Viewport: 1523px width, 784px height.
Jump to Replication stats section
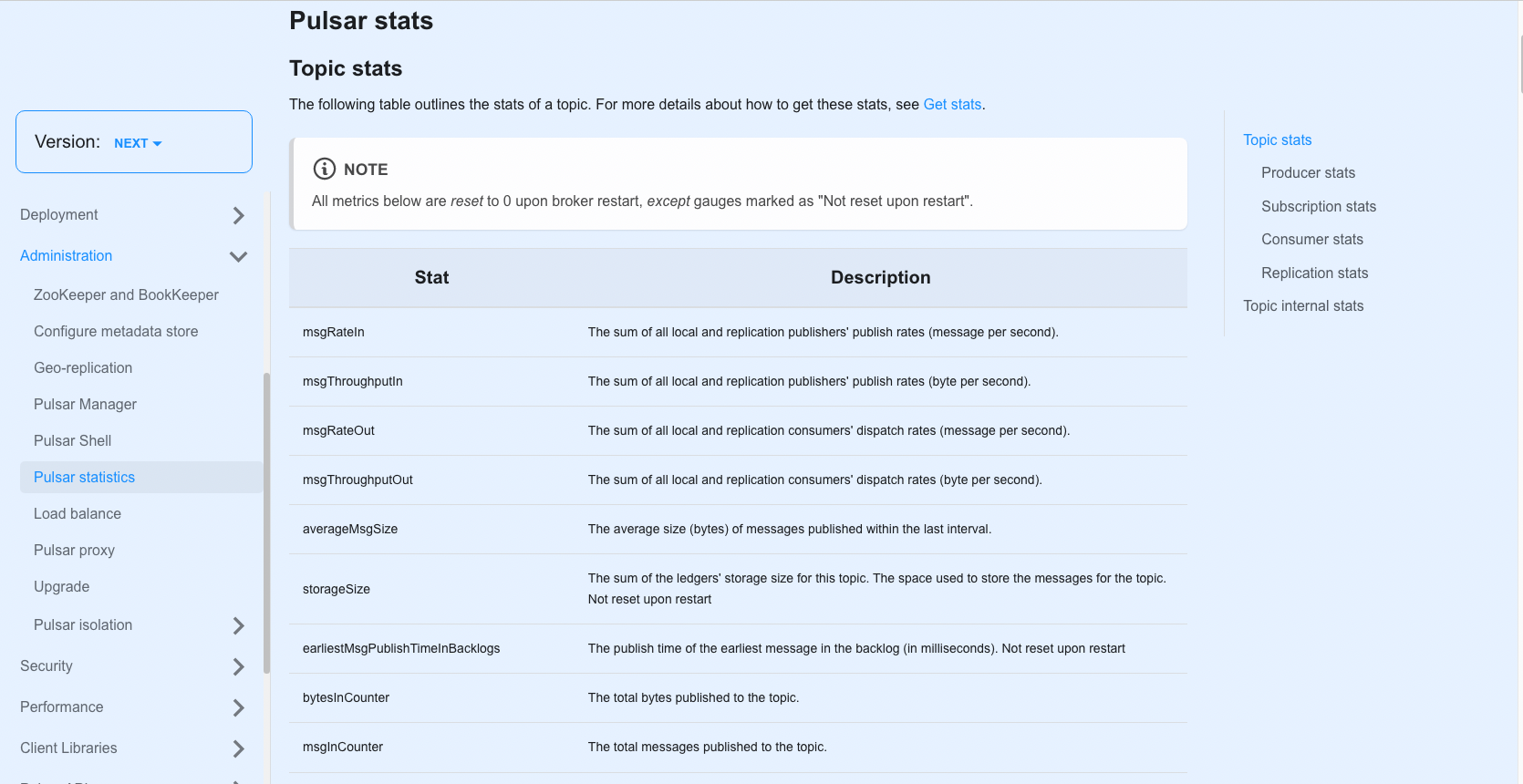point(1314,273)
